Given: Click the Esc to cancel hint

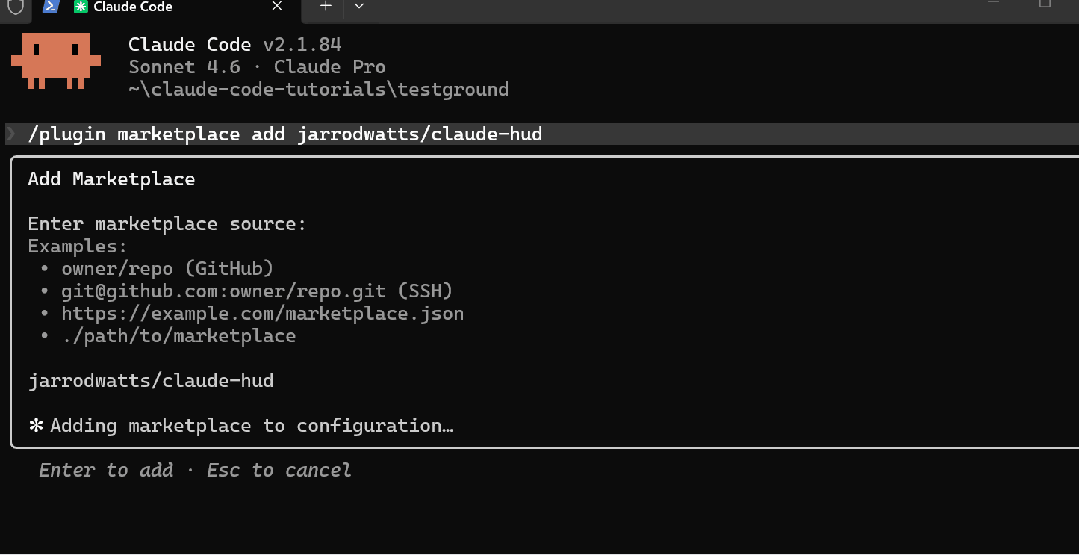Looking at the screenshot, I should (x=279, y=470).
